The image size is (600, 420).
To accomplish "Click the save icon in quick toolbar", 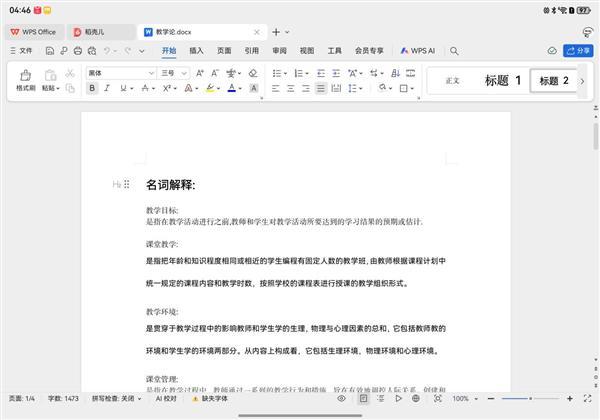I will point(48,50).
